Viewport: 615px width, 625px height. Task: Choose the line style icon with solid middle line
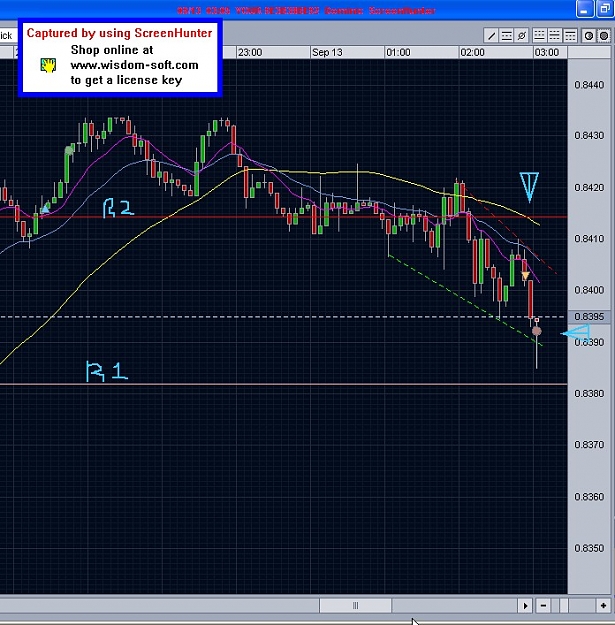554,36
